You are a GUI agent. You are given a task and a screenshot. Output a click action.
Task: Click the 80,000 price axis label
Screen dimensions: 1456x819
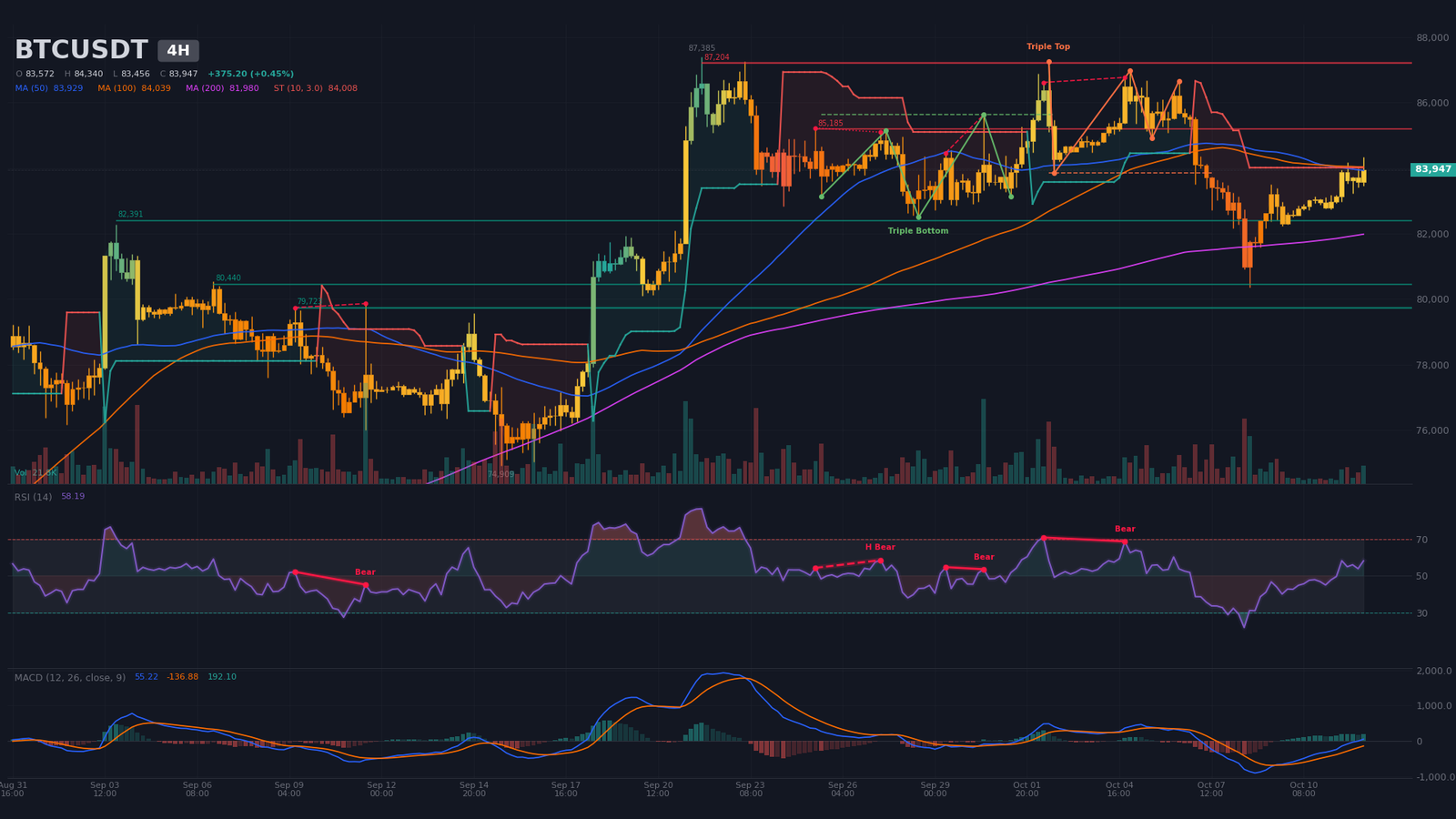coord(1432,299)
